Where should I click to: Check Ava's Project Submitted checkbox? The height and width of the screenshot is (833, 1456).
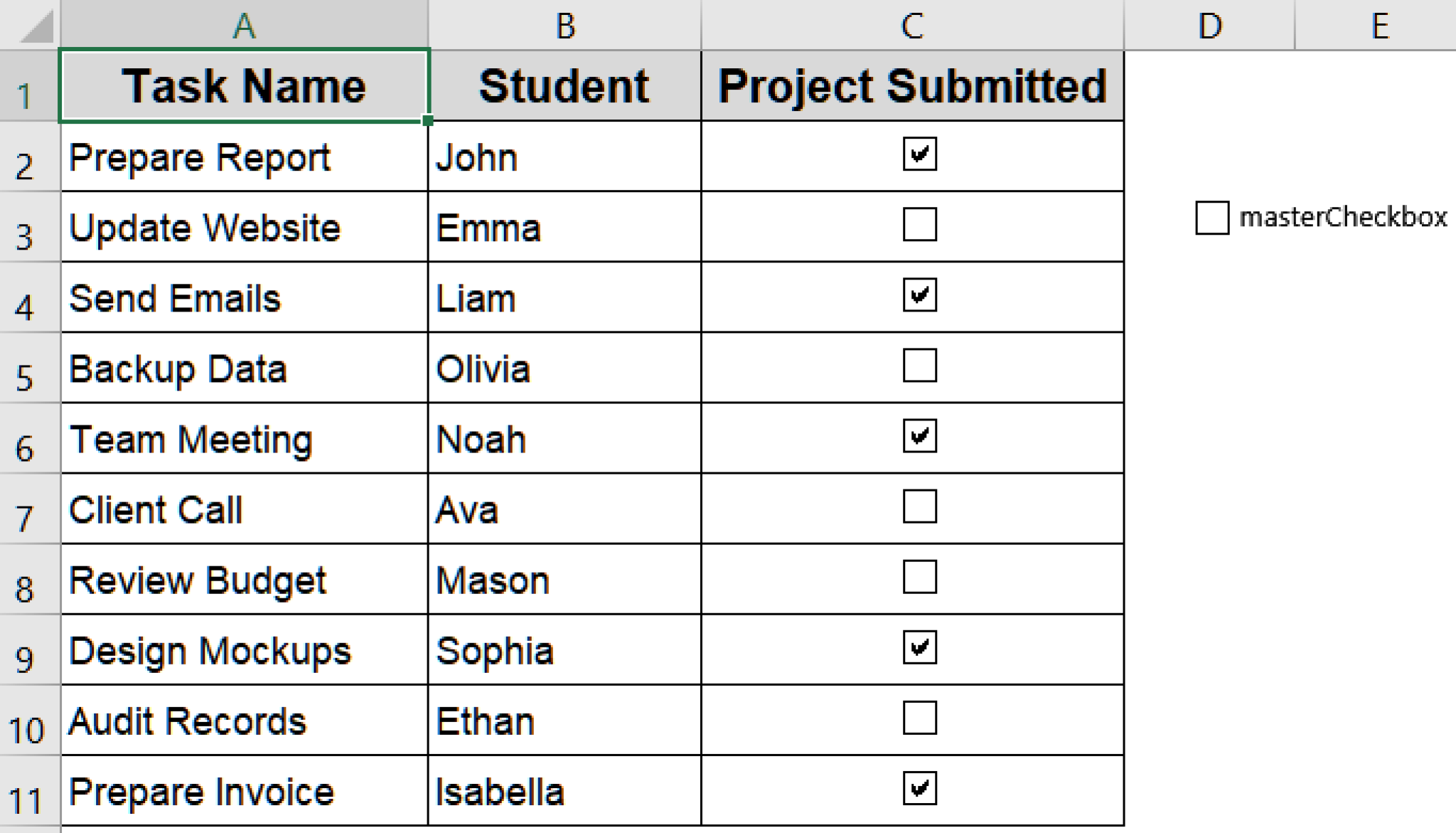pos(919,506)
